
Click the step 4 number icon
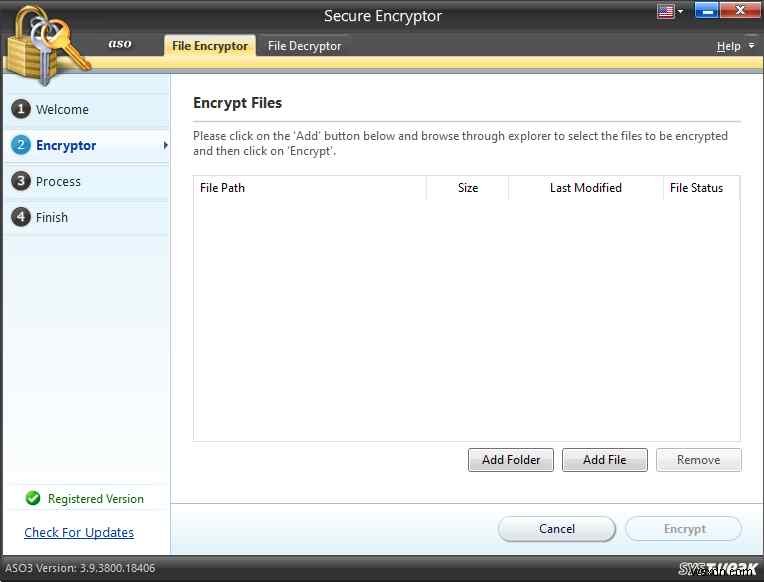tap(20, 217)
